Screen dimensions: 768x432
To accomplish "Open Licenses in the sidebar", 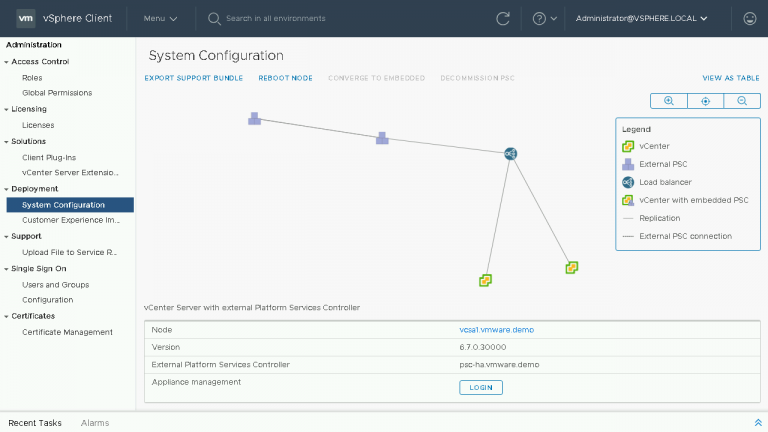I will pos(38,125).
